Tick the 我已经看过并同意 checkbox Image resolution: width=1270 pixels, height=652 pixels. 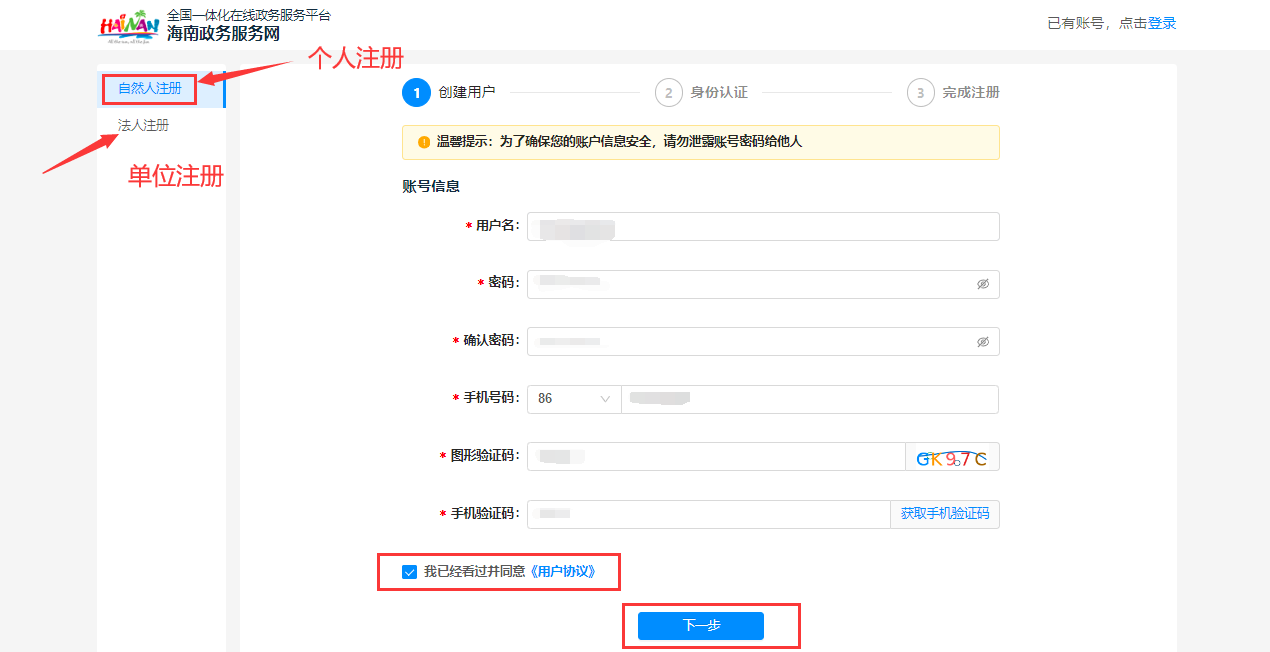click(x=409, y=572)
